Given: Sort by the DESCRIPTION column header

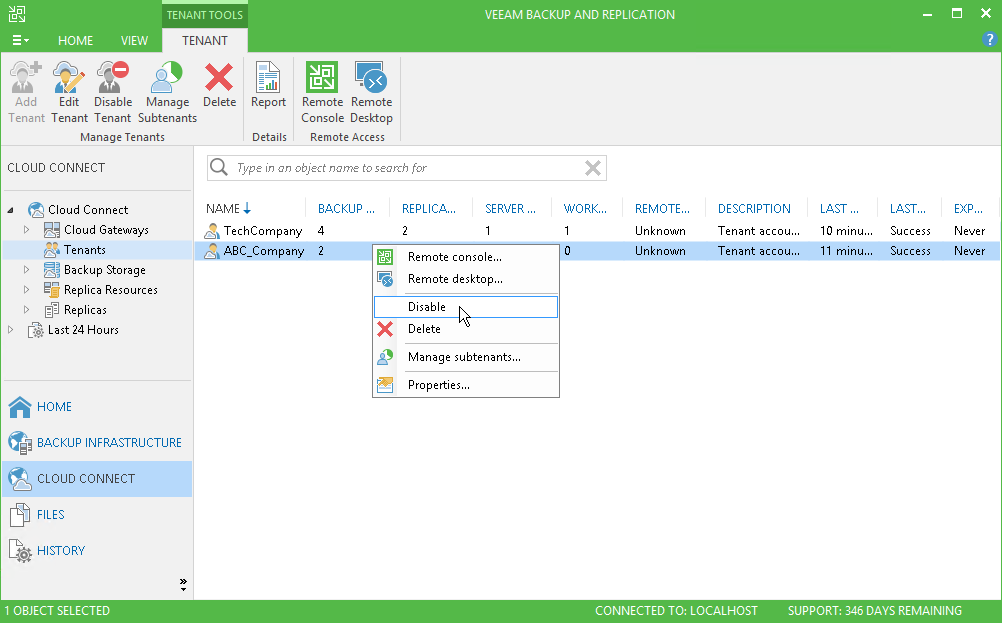Looking at the screenshot, I should point(754,209).
